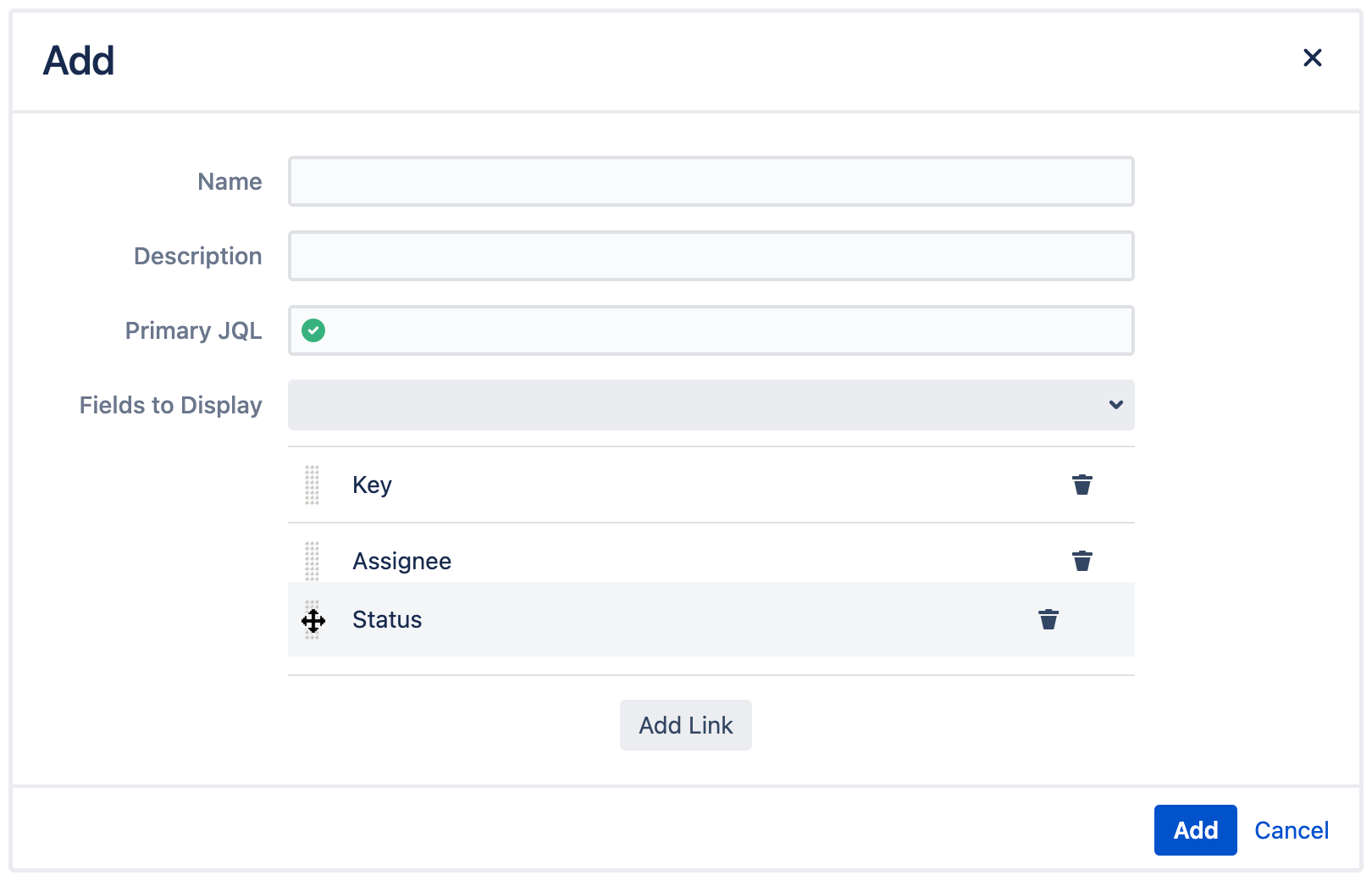Select the Assignee row in the list
Viewport: 1372px width, 881px height.
pyautogui.click(x=593, y=560)
